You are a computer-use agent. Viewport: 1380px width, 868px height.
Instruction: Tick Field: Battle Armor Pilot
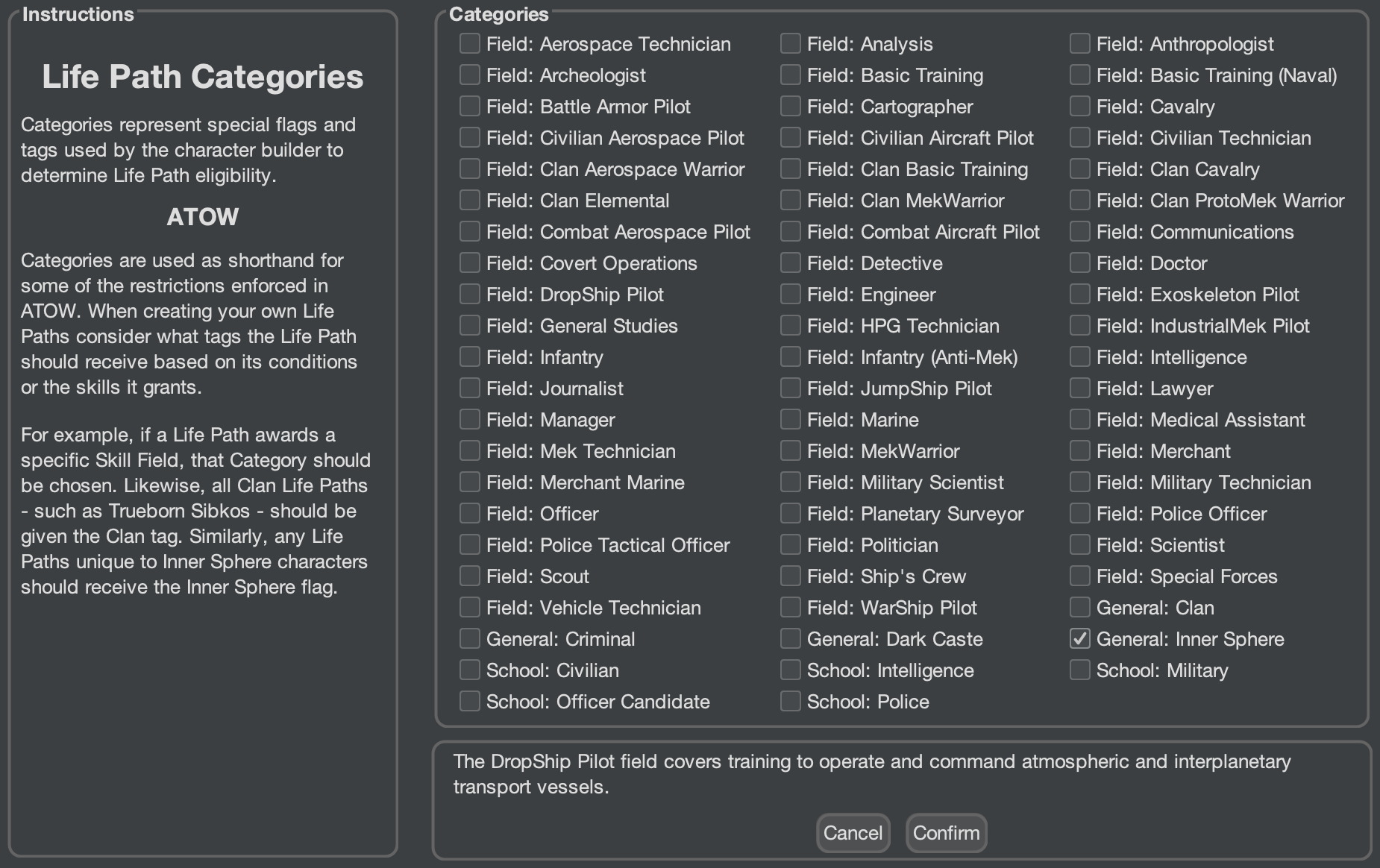[470, 107]
